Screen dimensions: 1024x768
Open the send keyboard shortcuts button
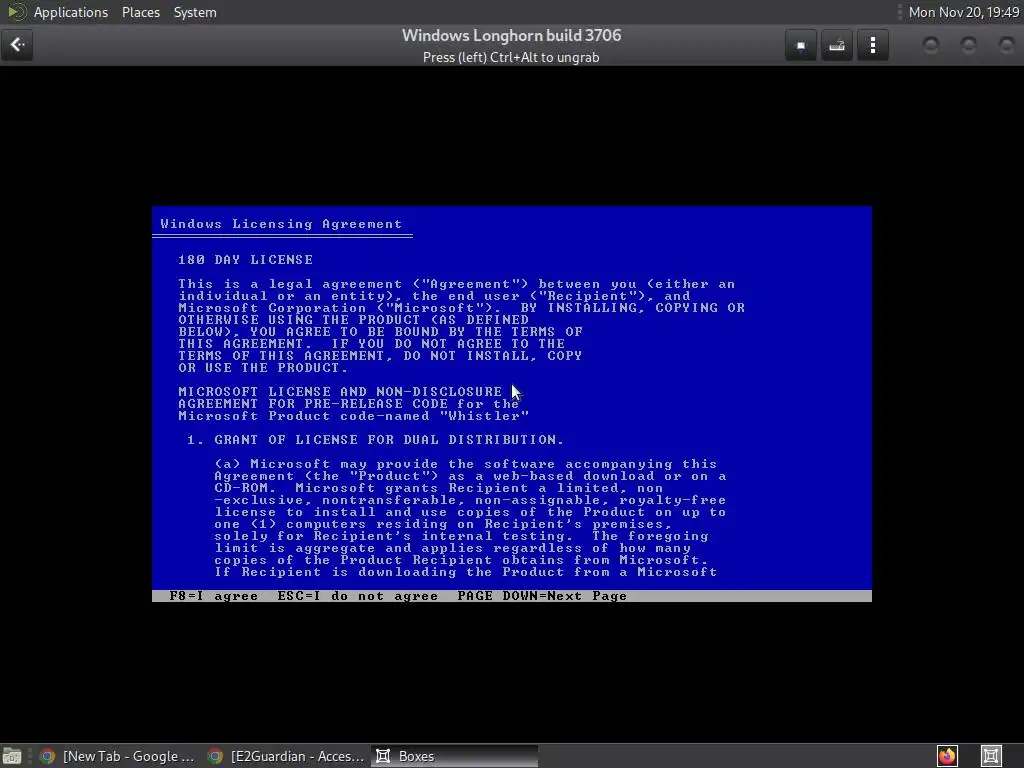tap(837, 46)
